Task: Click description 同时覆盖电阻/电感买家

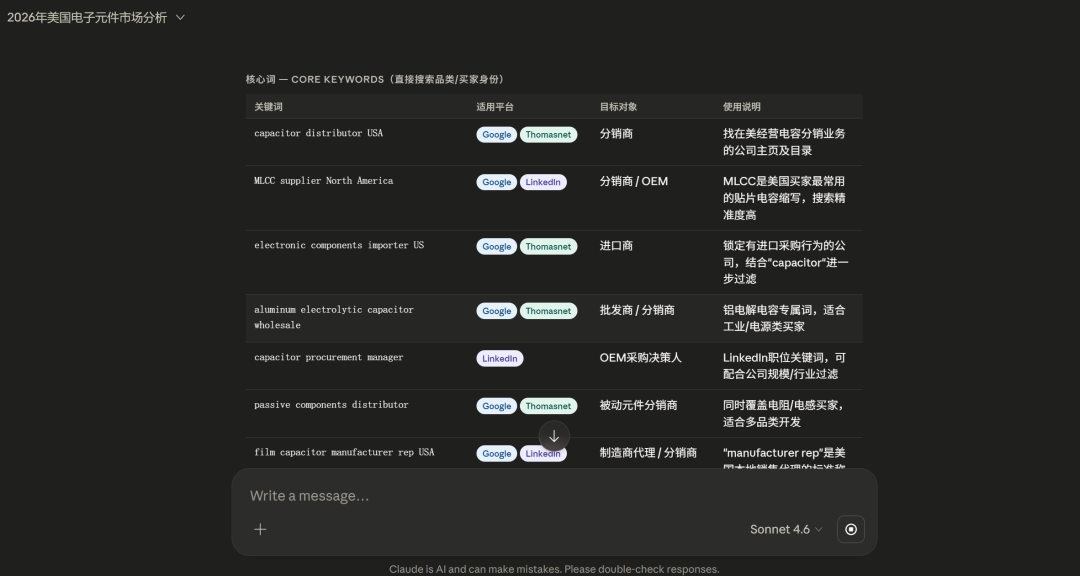Action: [785, 414]
